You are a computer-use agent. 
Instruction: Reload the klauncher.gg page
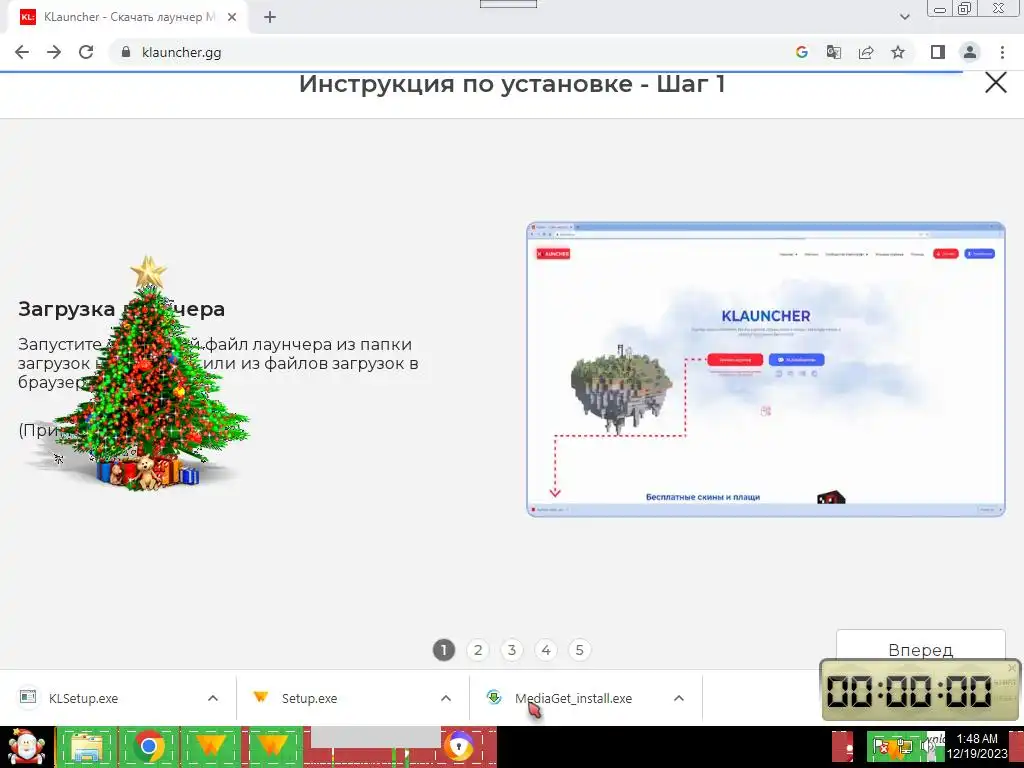[x=86, y=52]
